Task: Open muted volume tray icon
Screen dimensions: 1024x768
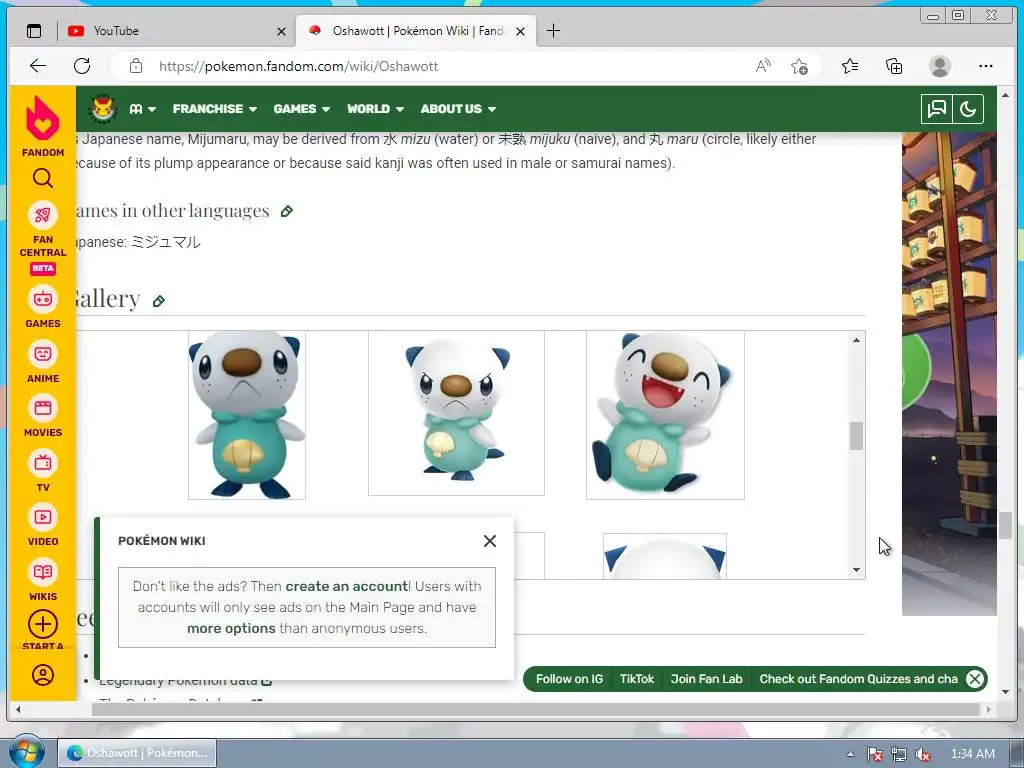Action: click(x=923, y=754)
